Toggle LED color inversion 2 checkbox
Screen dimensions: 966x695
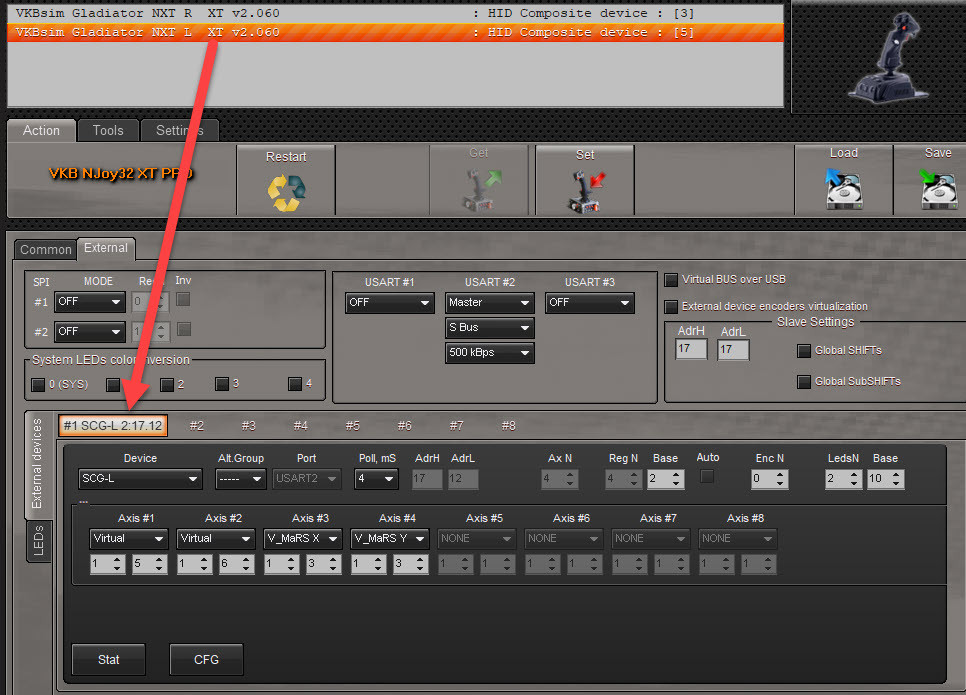tap(167, 385)
